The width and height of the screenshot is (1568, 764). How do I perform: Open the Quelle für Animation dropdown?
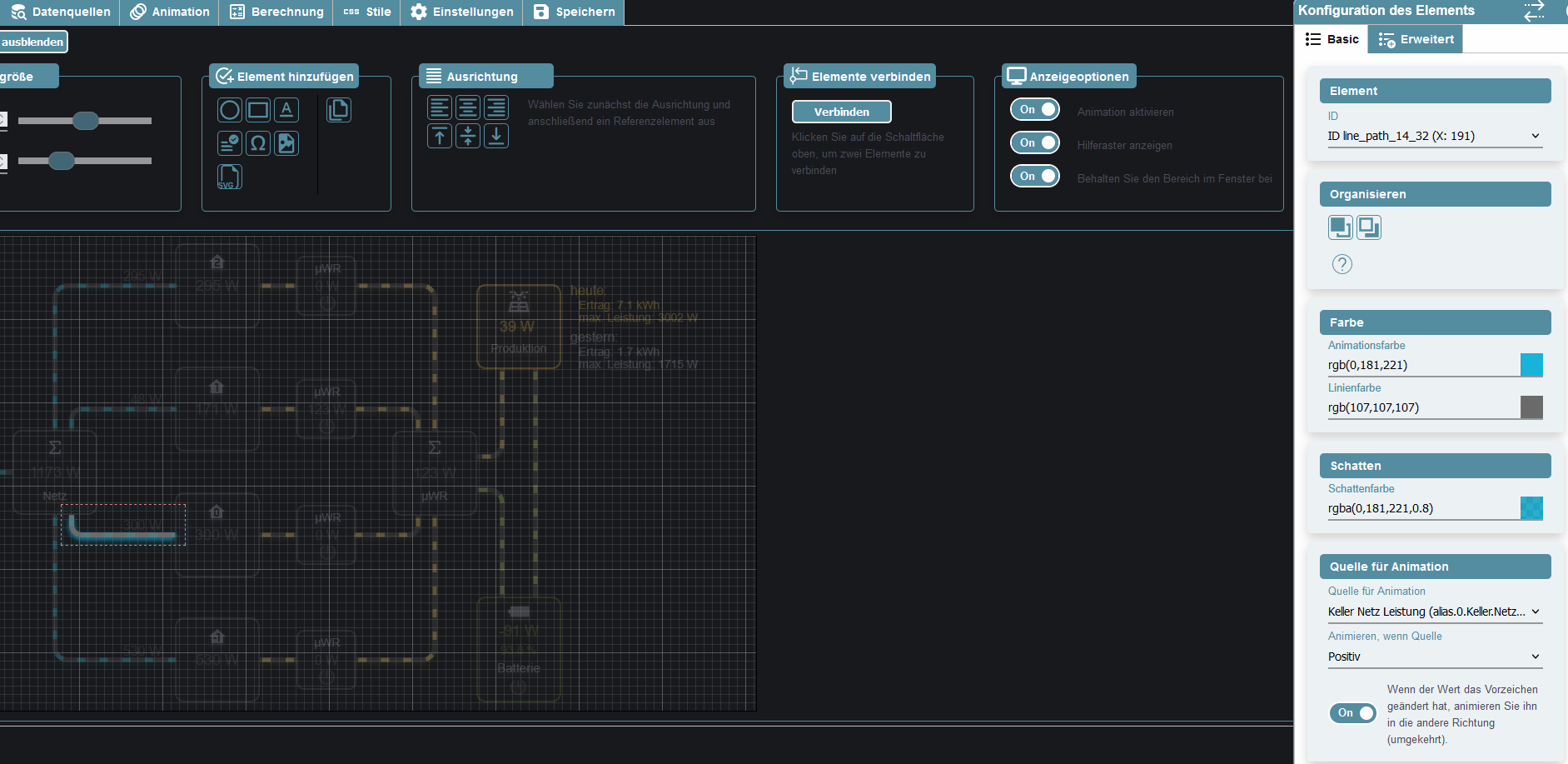[1435, 612]
